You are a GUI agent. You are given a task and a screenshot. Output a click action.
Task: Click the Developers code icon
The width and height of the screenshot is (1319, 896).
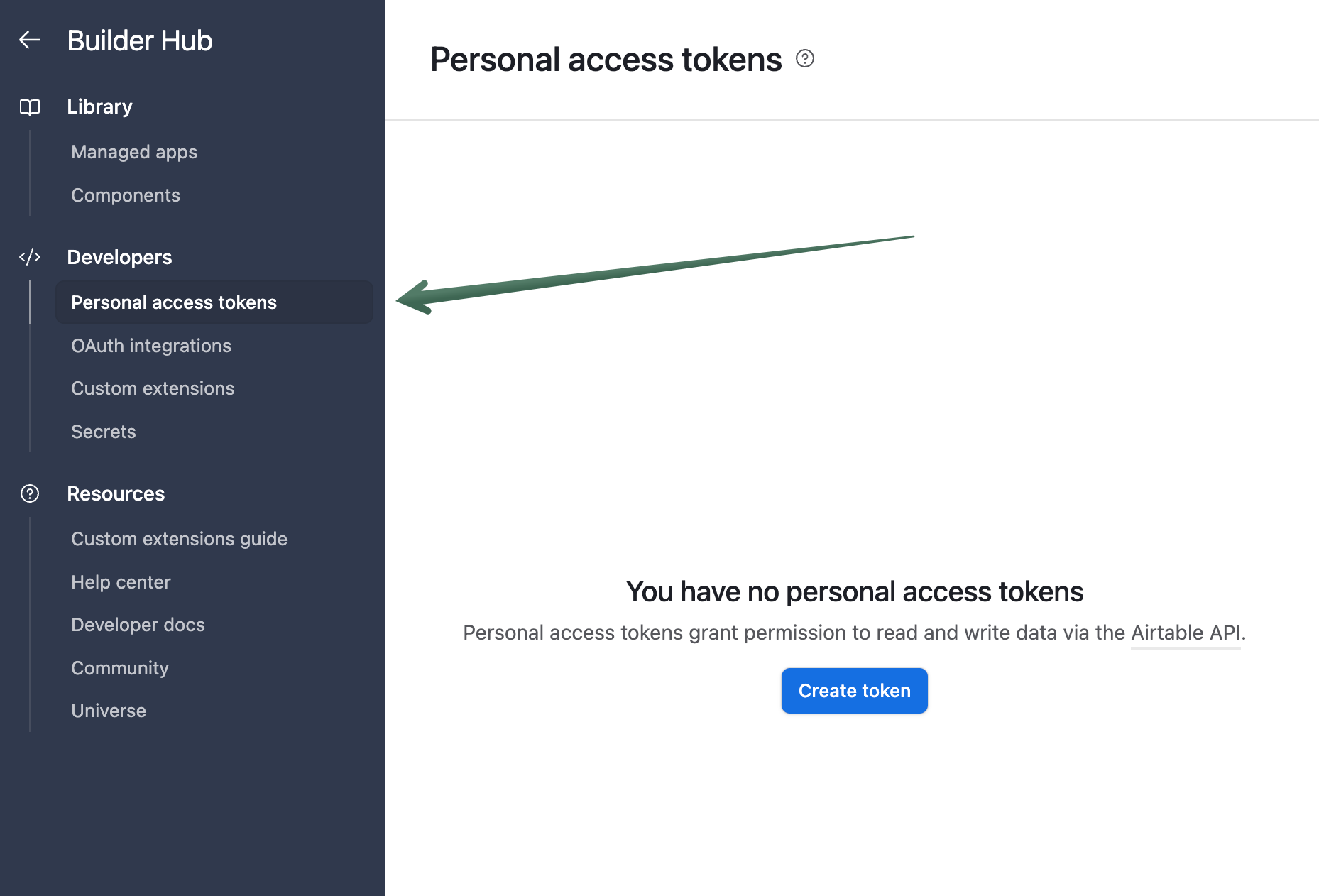pyautogui.click(x=30, y=258)
